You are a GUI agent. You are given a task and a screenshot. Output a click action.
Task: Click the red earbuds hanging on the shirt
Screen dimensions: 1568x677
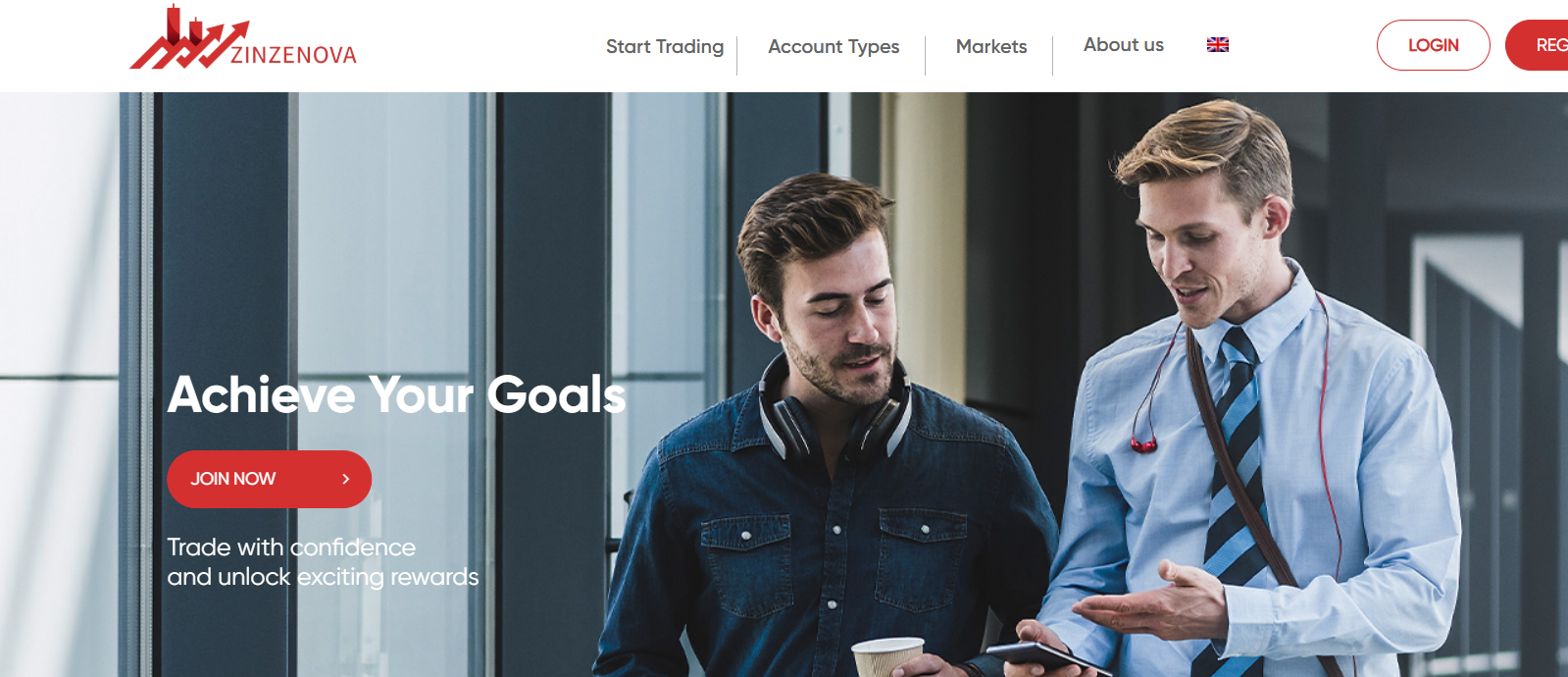coord(1142,445)
